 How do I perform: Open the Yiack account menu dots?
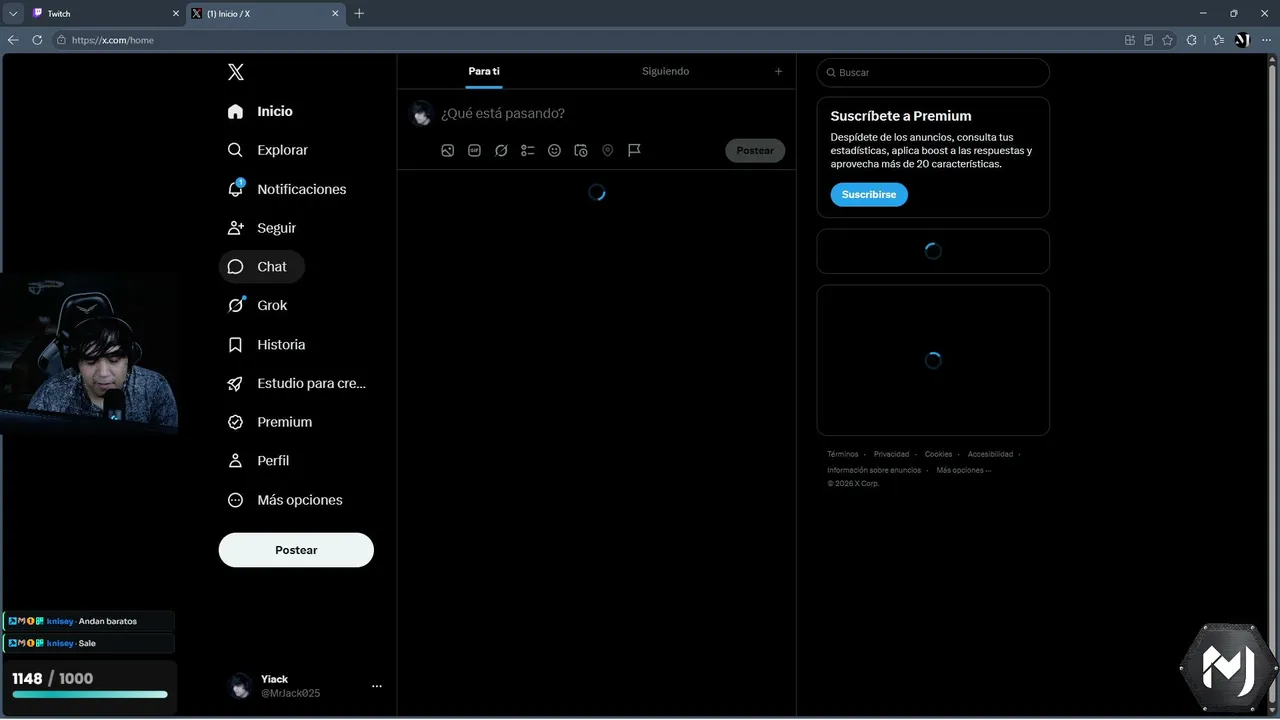377,686
